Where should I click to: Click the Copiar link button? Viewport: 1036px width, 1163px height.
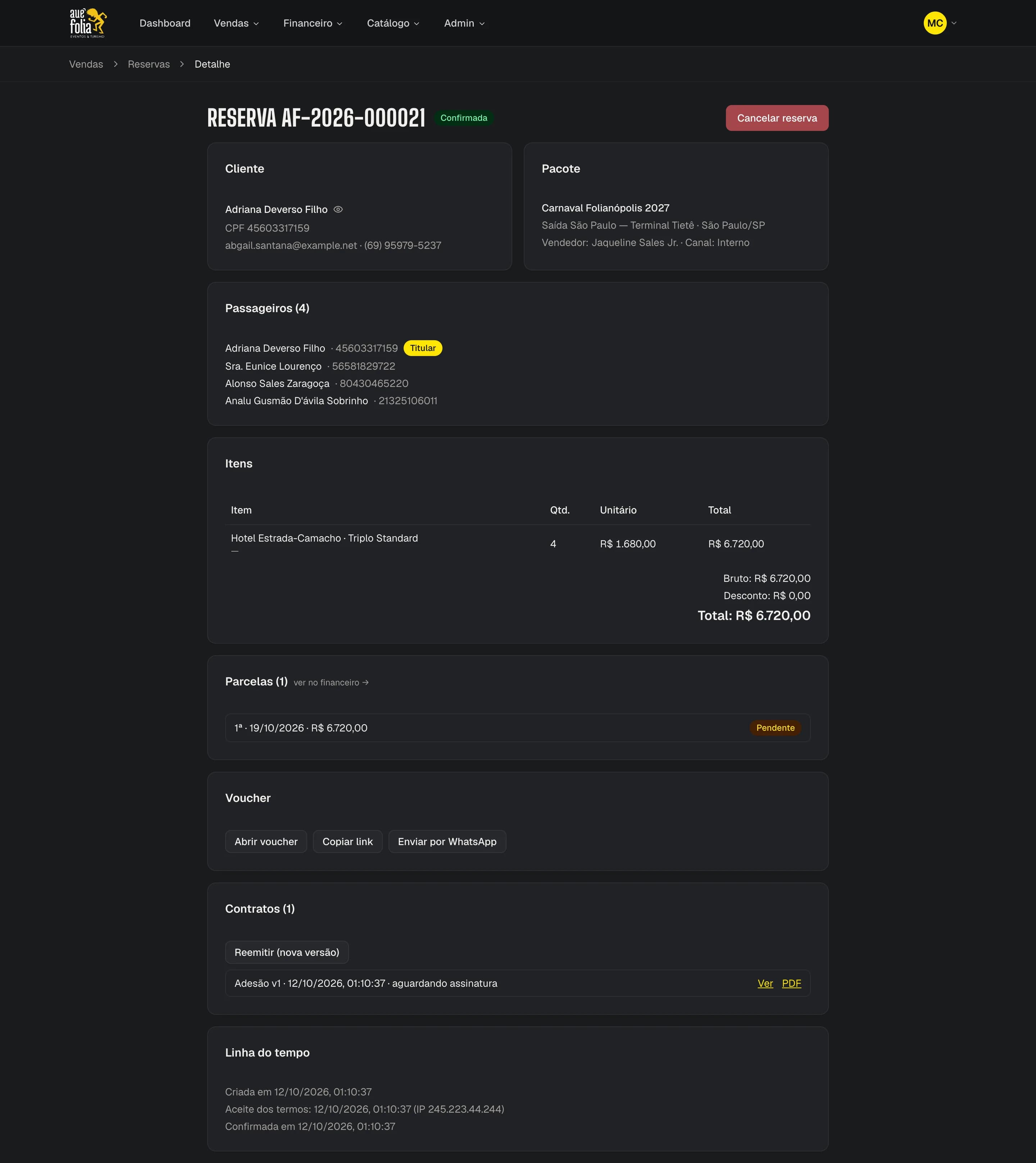348,842
